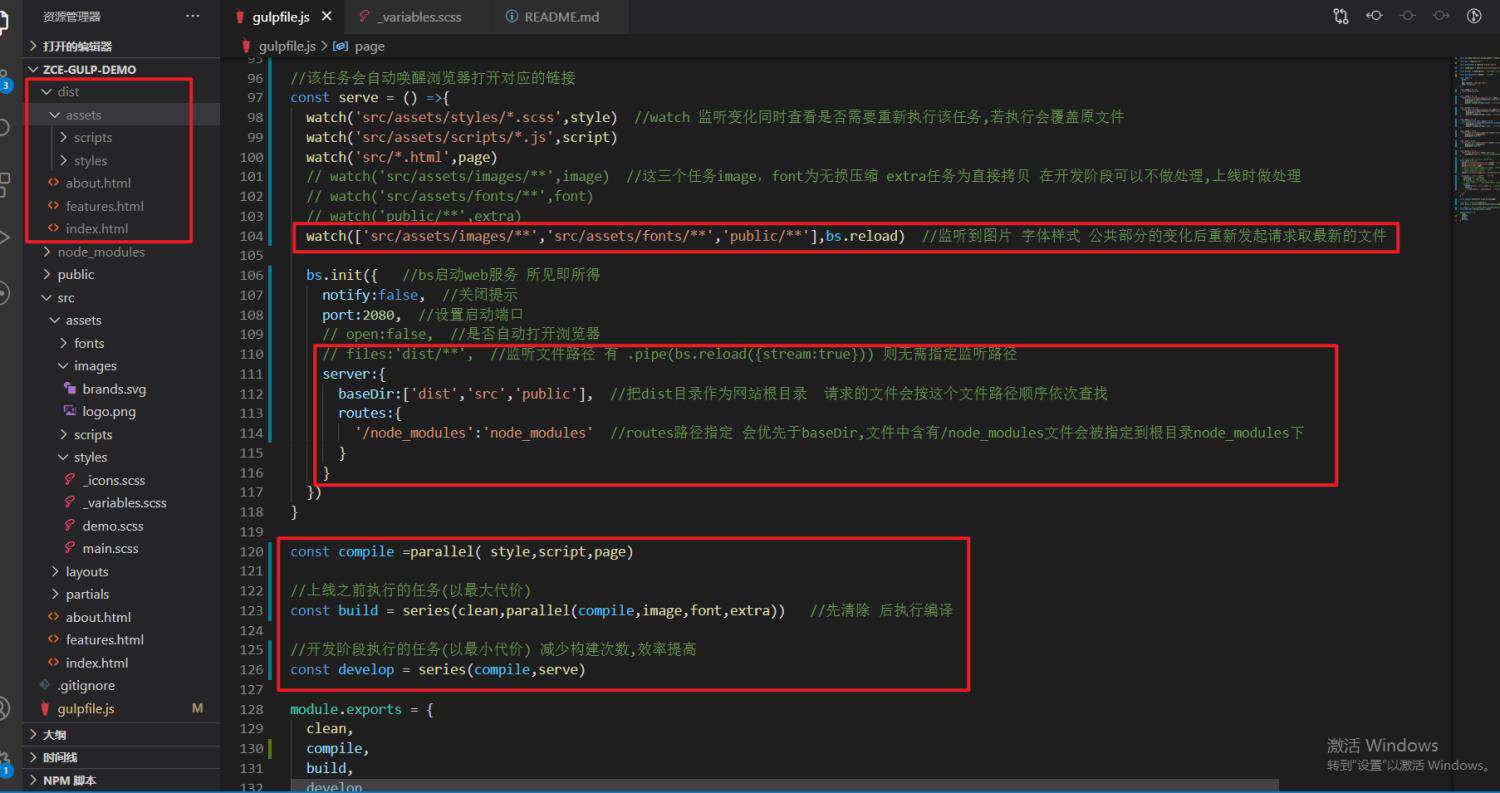Open the Extensions view icon

[5, 183]
